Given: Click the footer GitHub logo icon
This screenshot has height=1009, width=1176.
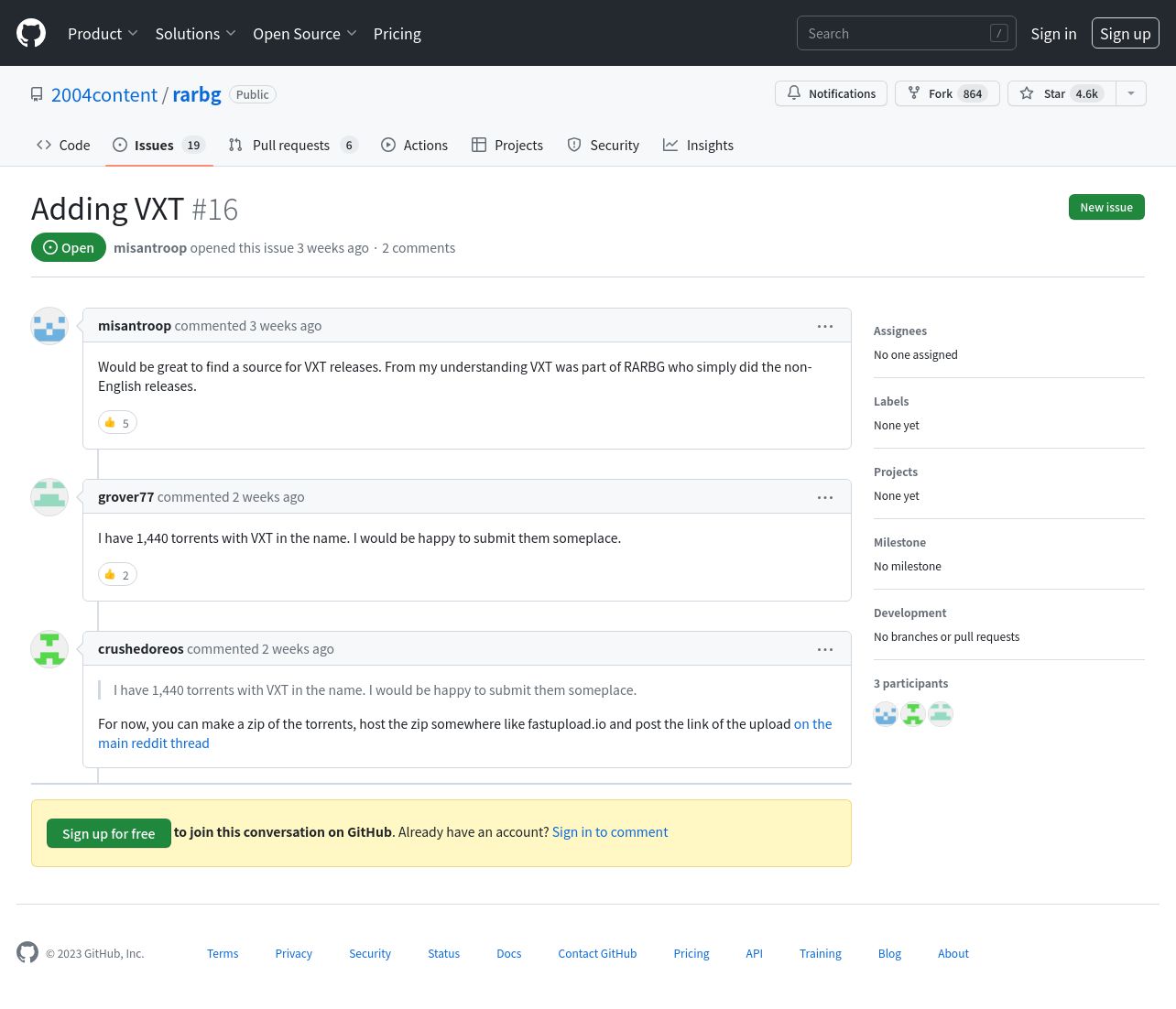Looking at the screenshot, I should point(27,952).
